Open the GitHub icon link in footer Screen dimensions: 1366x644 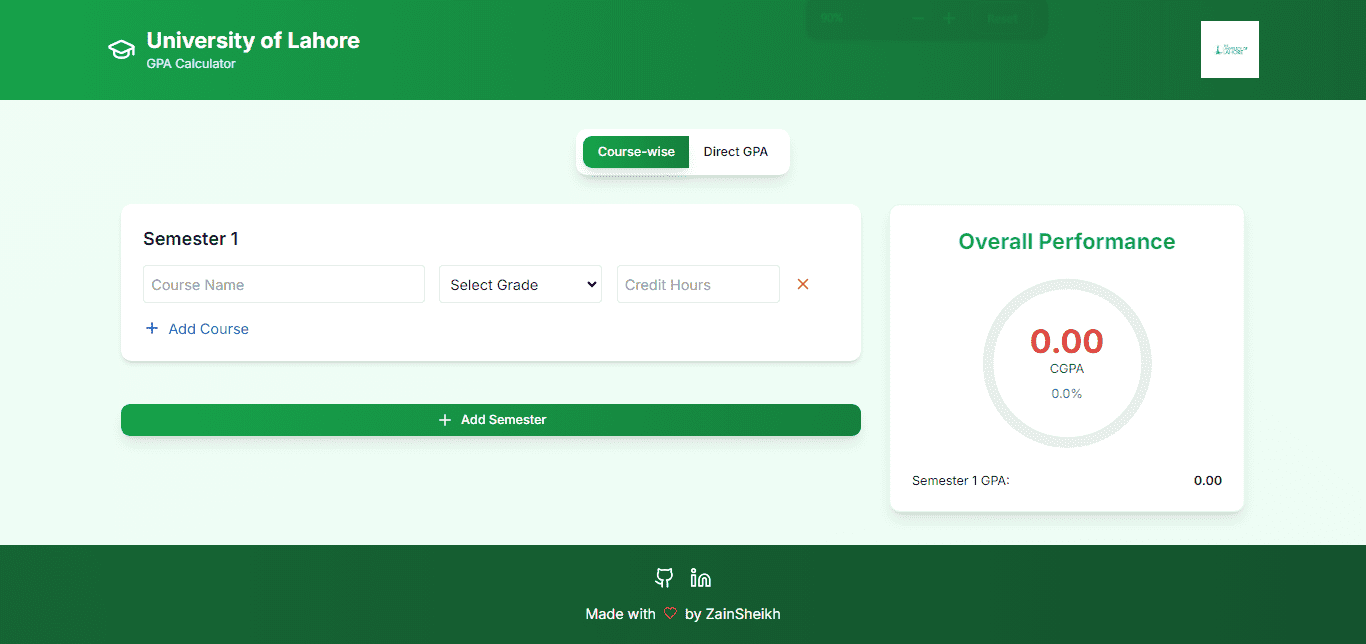tap(664, 578)
